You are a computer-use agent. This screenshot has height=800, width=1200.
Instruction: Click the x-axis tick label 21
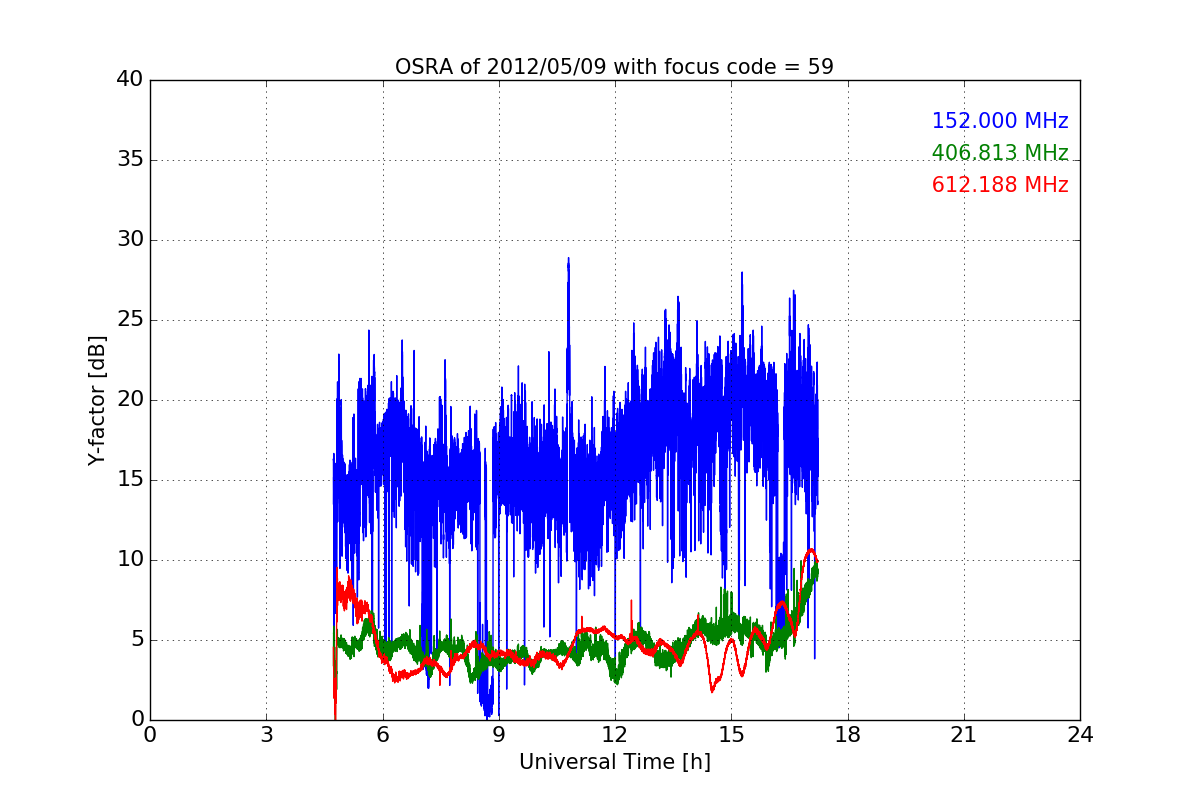point(964,735)
